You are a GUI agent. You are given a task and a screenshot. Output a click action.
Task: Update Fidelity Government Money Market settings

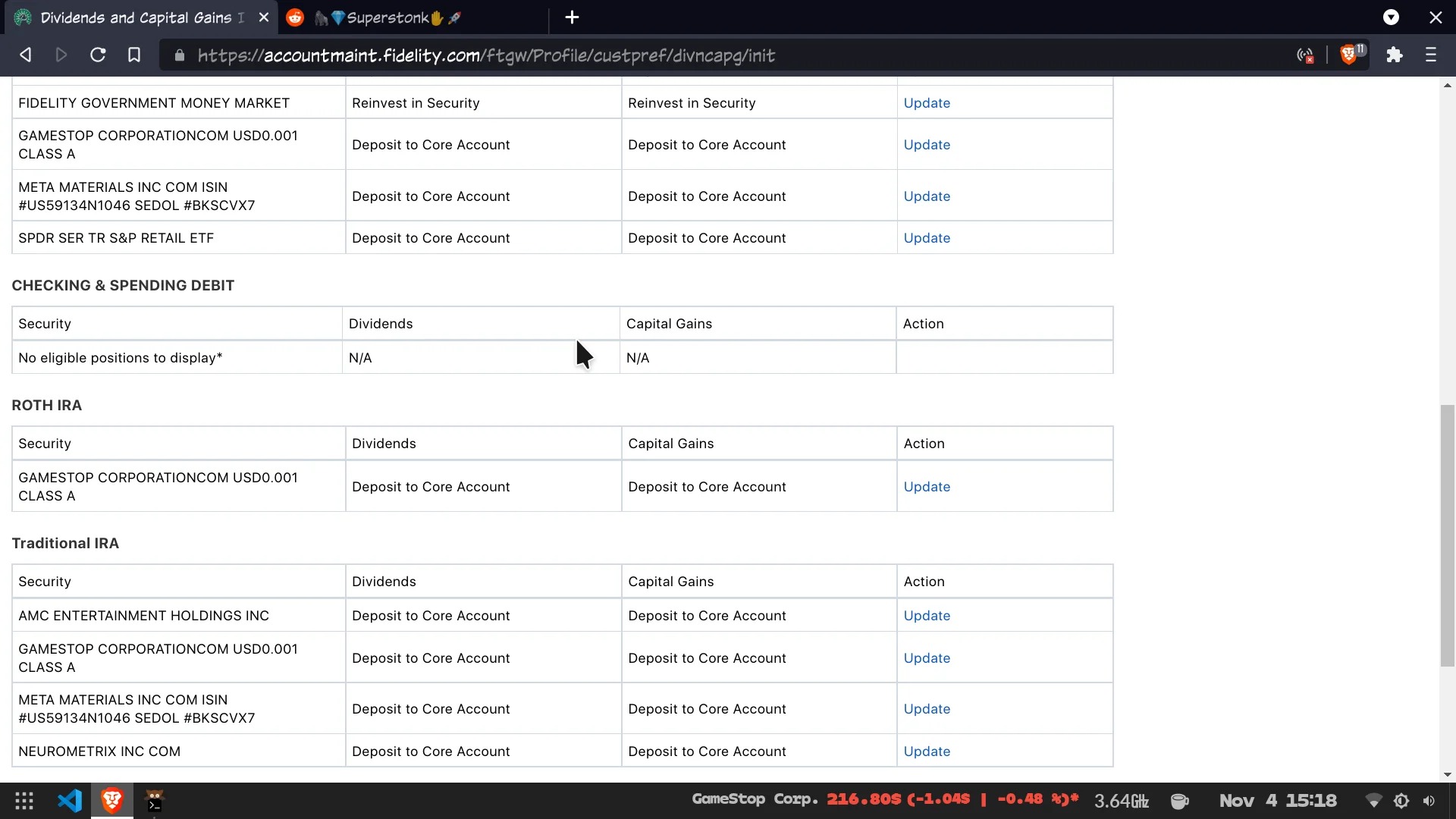(927, 103)
